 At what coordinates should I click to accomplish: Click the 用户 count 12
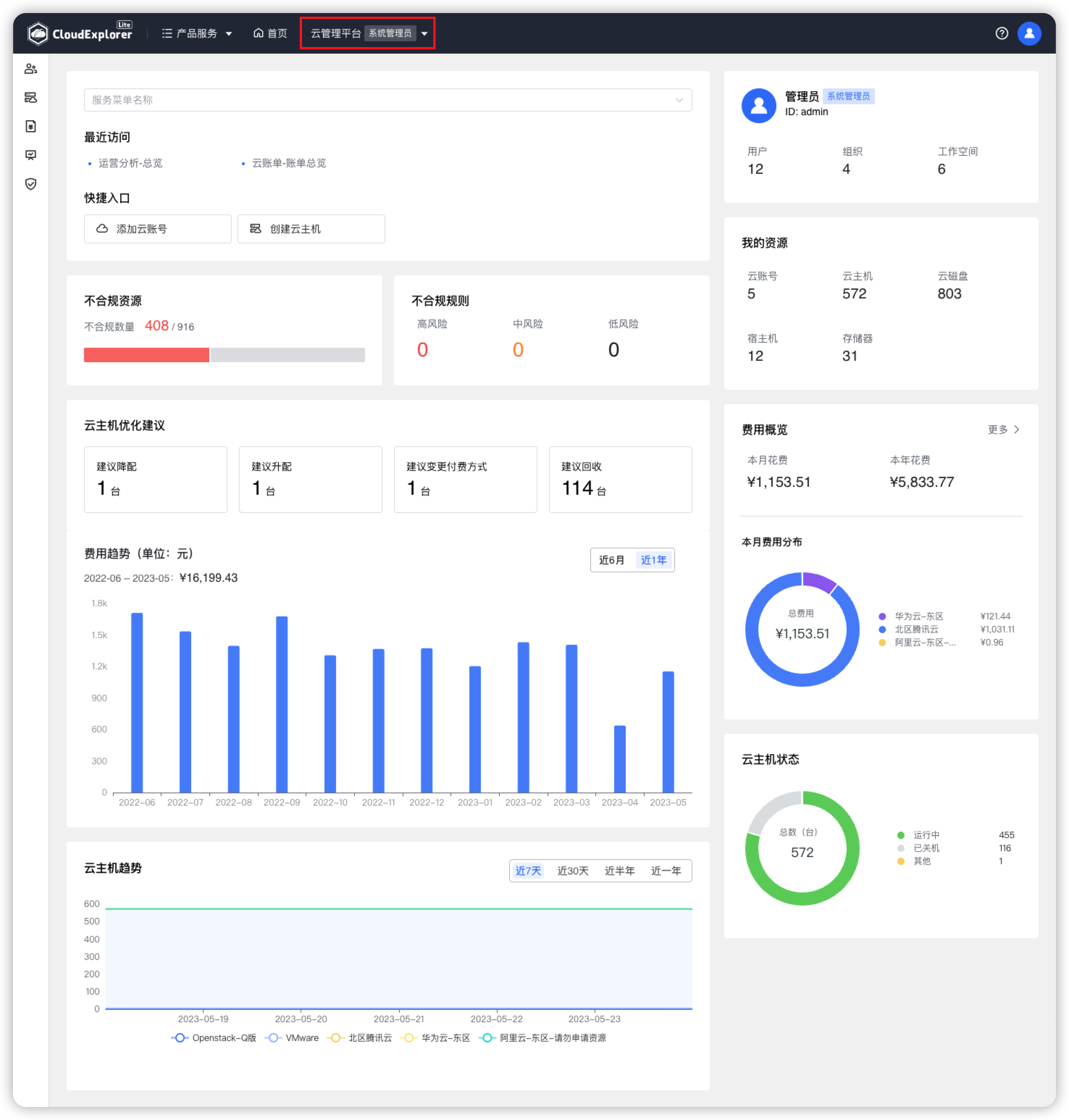coord(755,169)
